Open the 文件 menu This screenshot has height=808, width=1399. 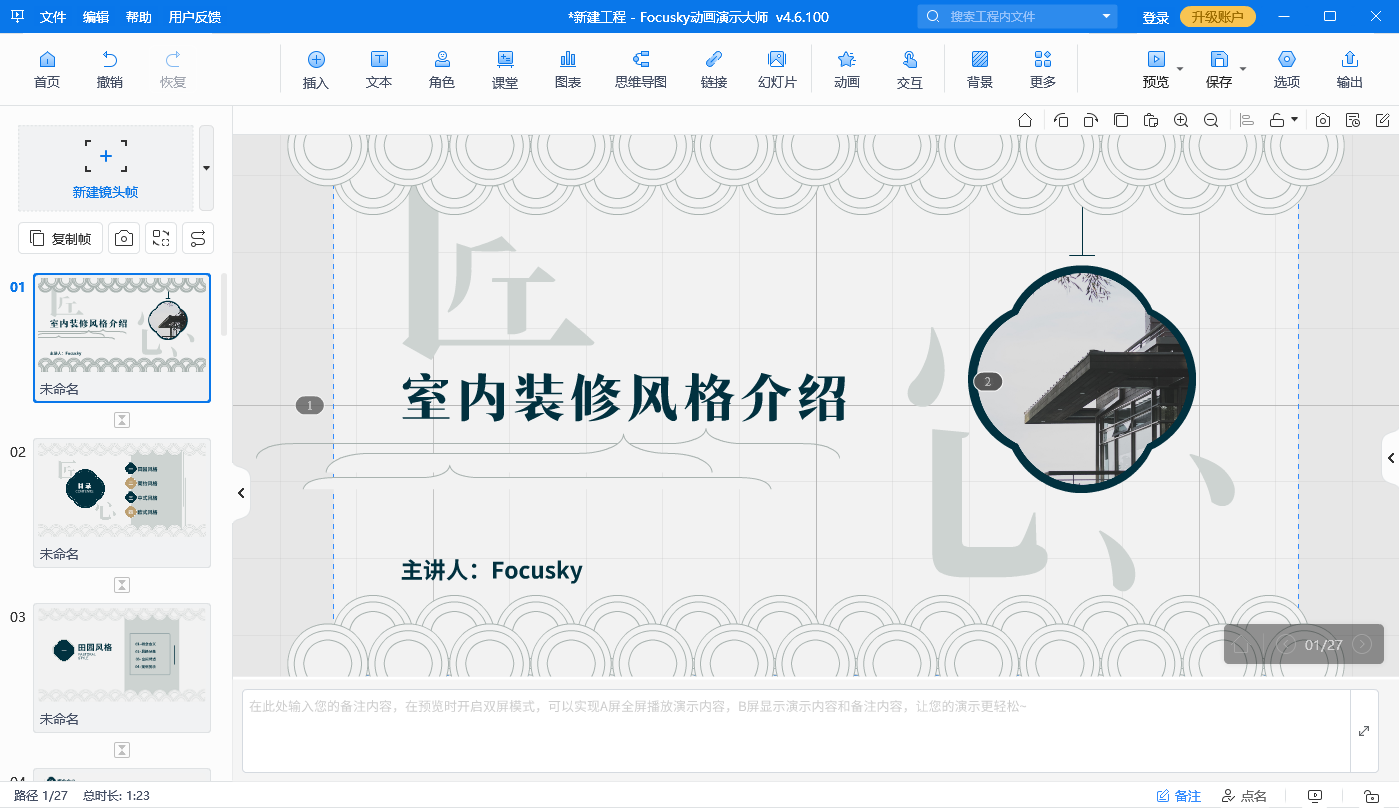[53, 17]
